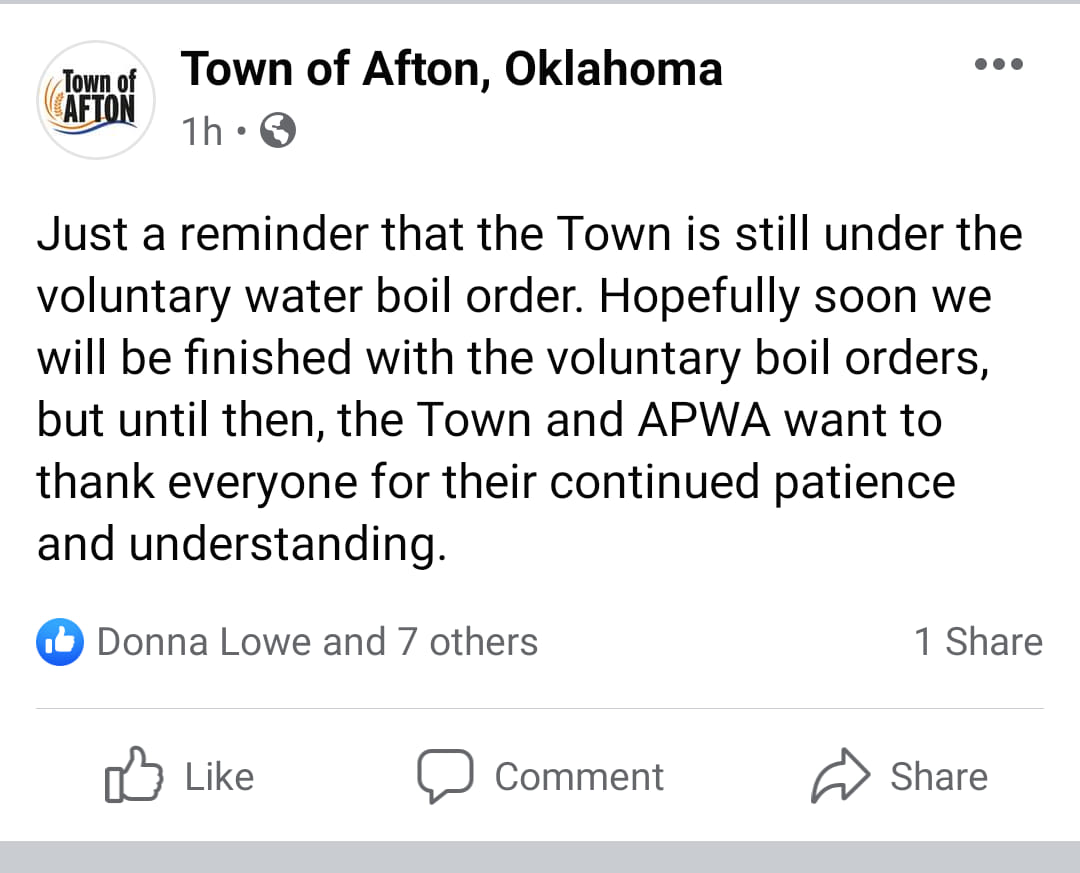The image size is (1080, 873).
Task: Toggle the Like label on this post
Action: coord(219,777)
